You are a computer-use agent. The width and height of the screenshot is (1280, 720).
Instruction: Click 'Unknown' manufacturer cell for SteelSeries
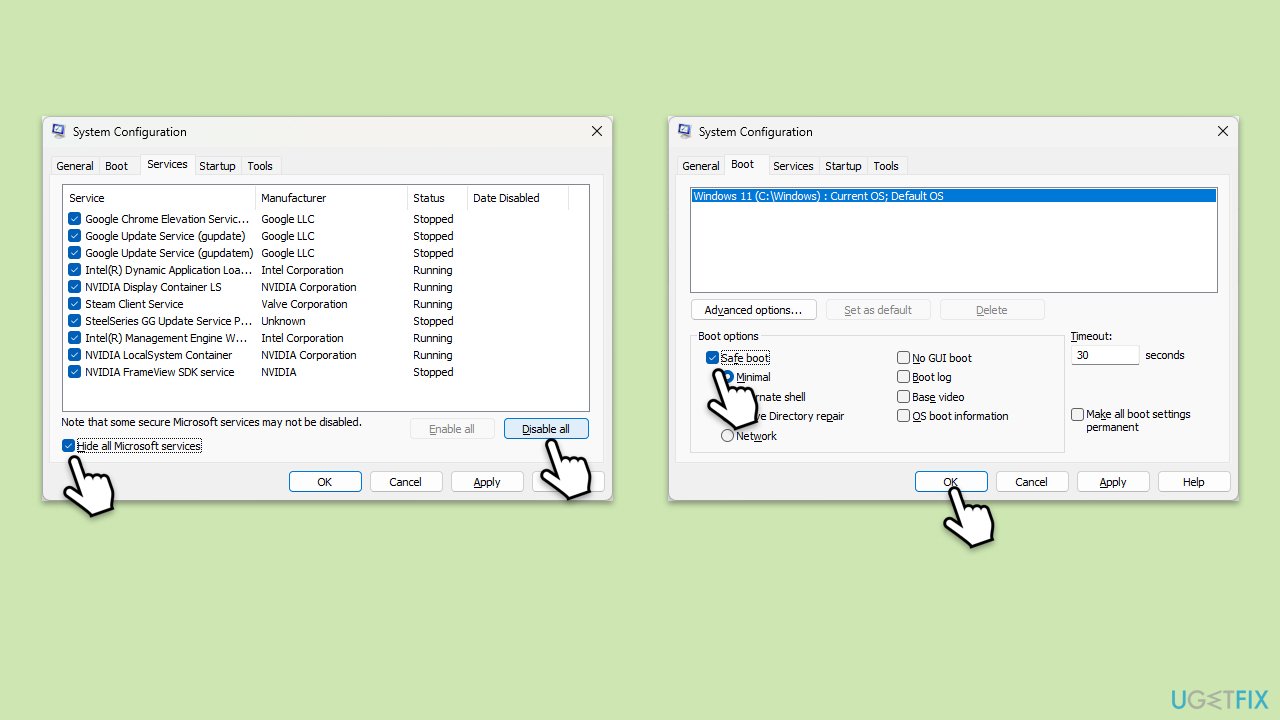283,321
